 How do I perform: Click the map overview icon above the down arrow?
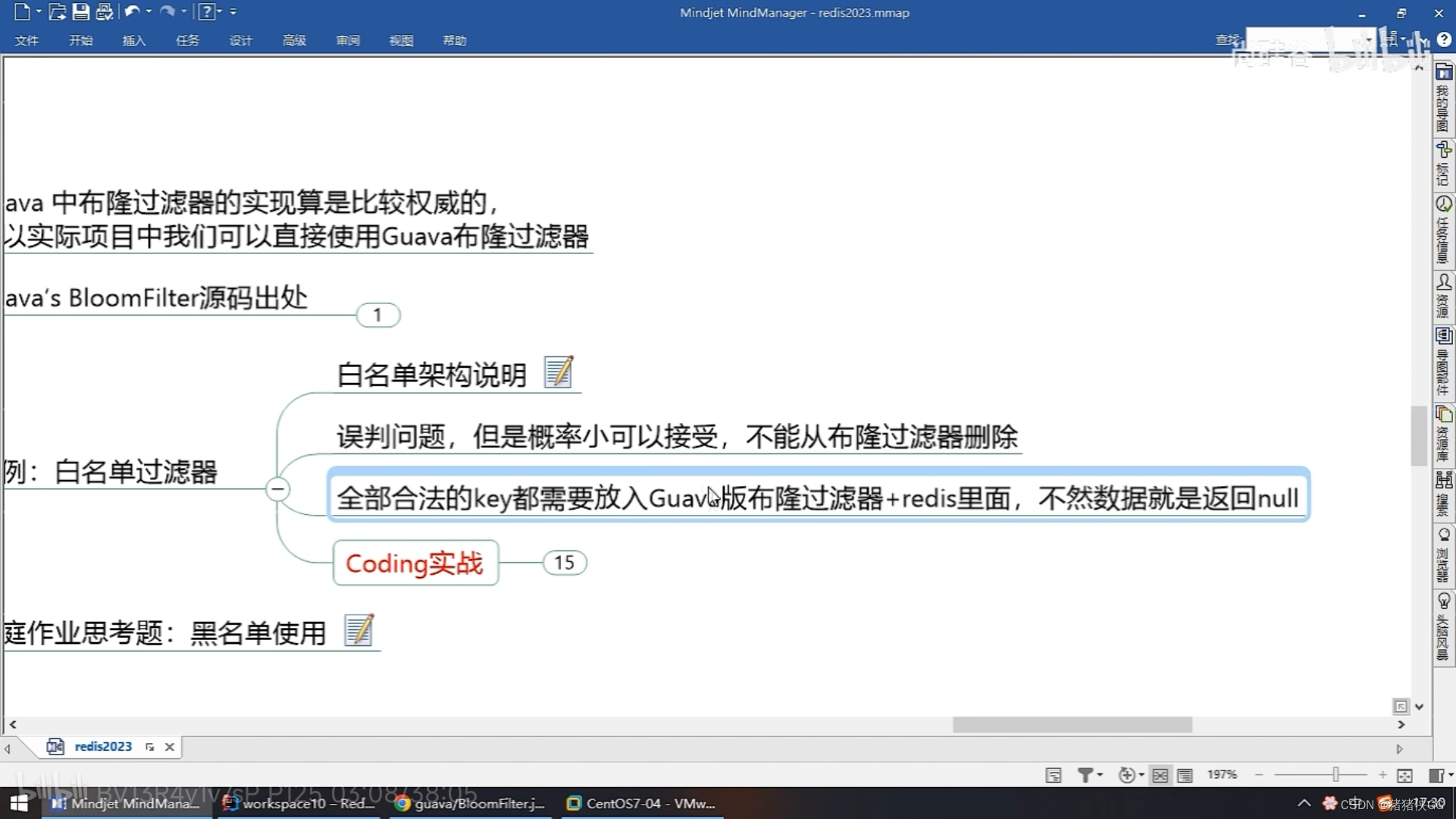click(x=1401, y=706)
